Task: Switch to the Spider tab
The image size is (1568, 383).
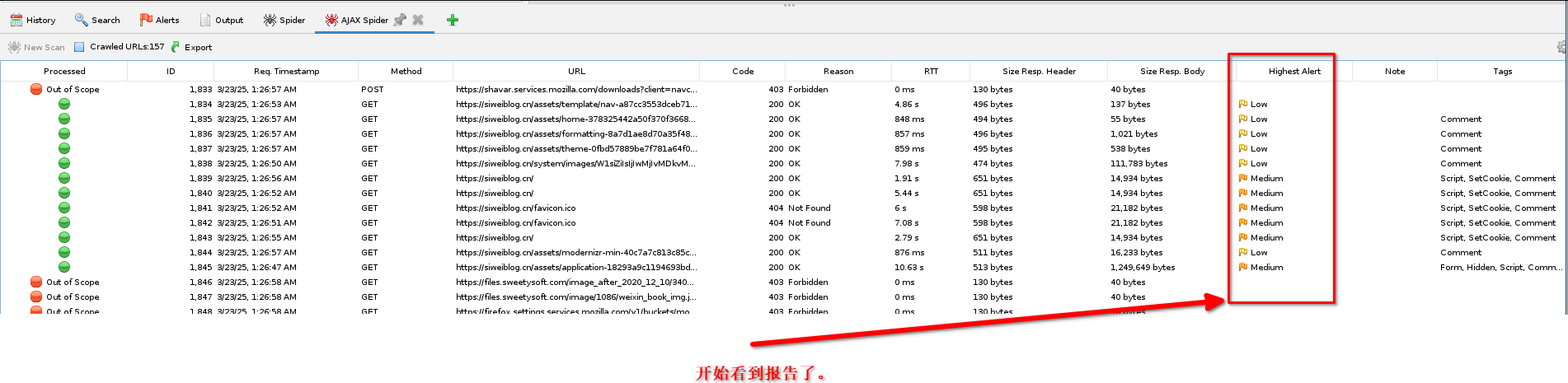Action: tap(284, 20)
